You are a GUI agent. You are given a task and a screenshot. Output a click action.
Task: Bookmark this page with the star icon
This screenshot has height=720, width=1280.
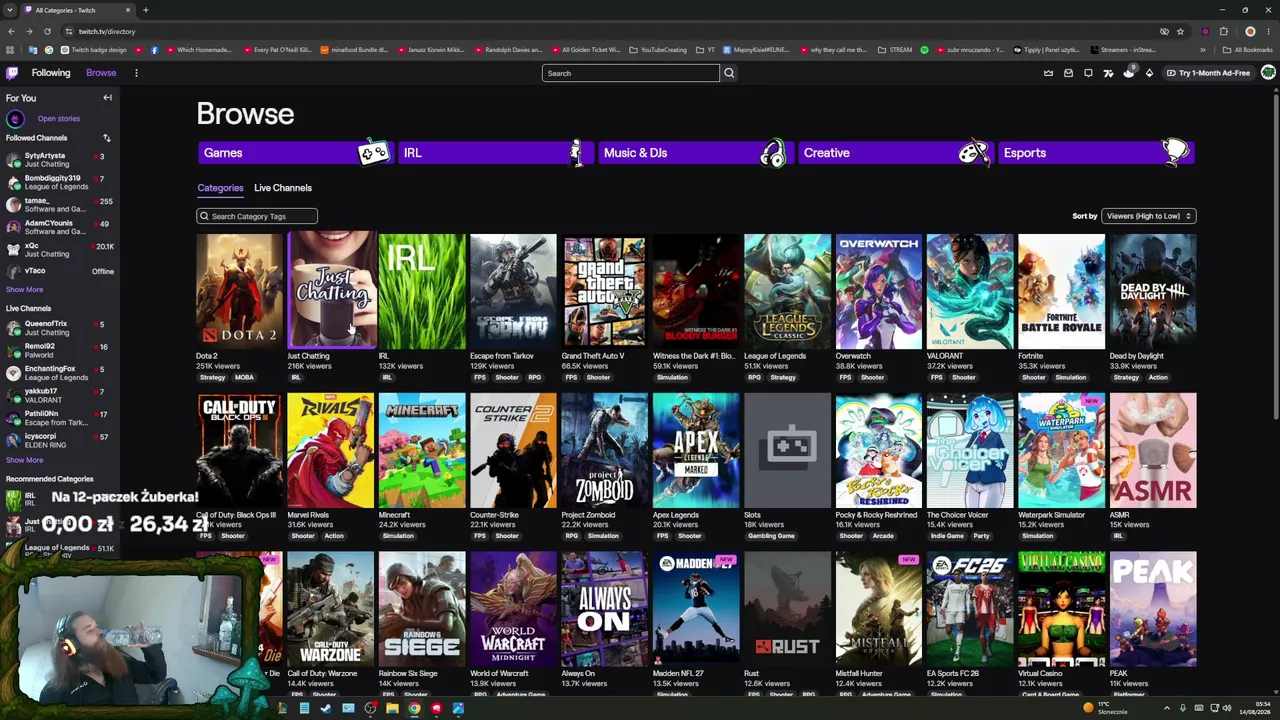(x=1180, y=31)
